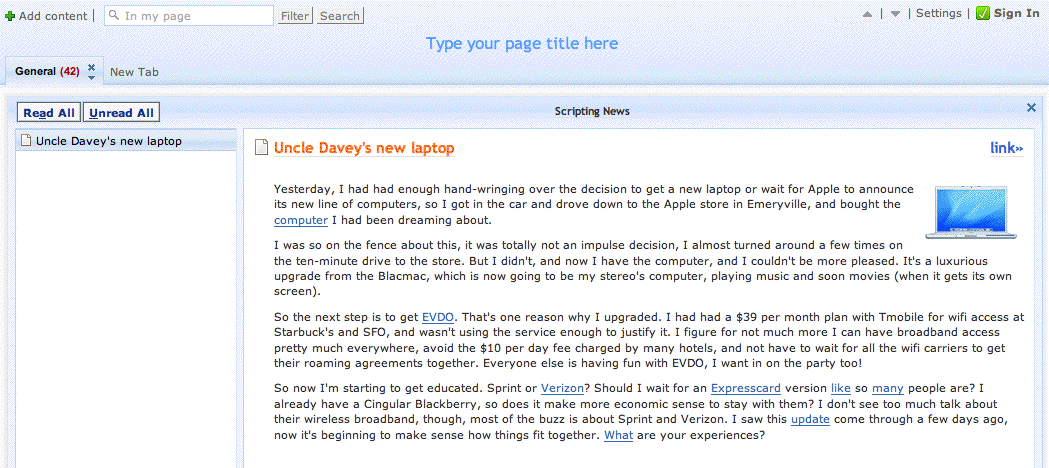1049x468 pixels.
Task: Switch to the New Tab tab
Action: click(134, 72)
